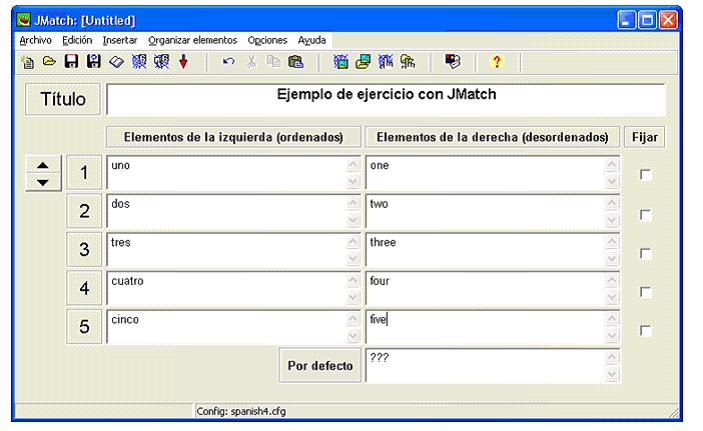Screen dimensions: 703x431
Task: Click the insert picture from folder icon
Action: (363, 61)
